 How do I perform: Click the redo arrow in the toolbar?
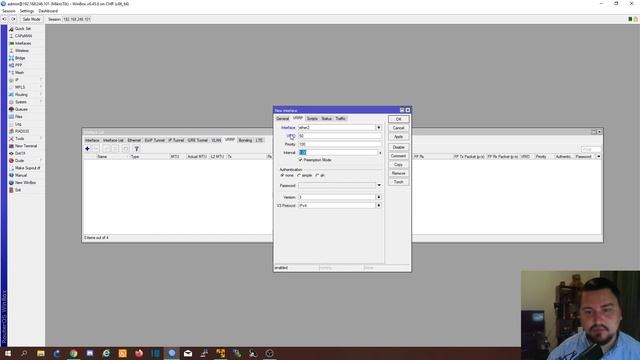[13, 19]
